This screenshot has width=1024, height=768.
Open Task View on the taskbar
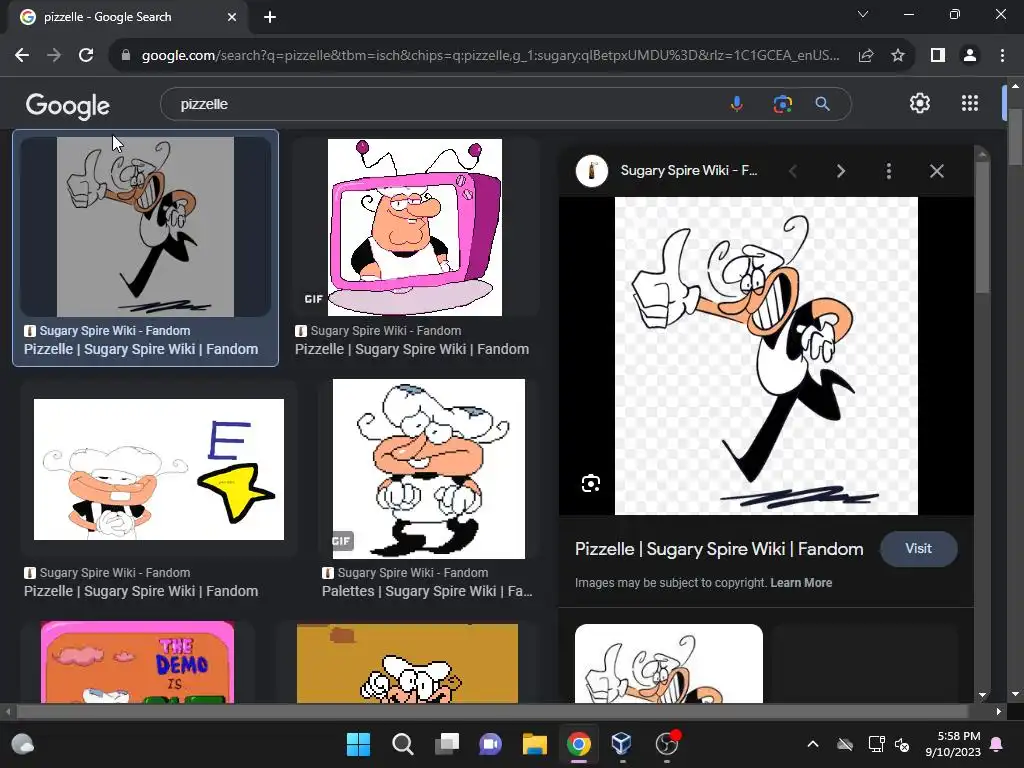pyautogui.click(x=447, y=744)
